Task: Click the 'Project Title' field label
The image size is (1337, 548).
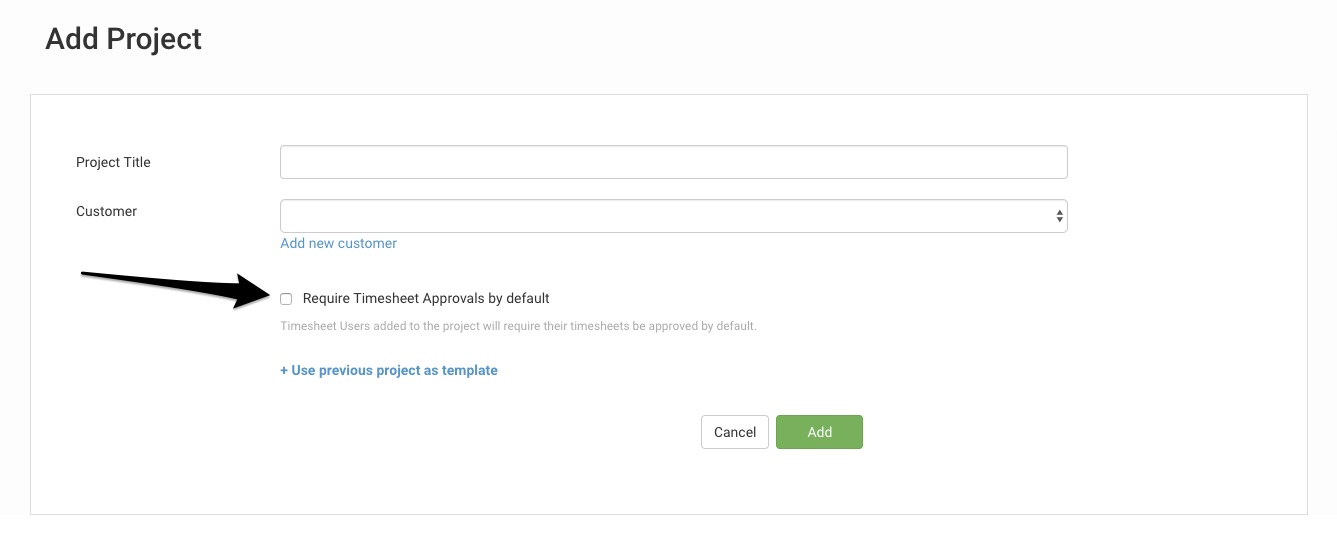Action: [x=113, y=162]
